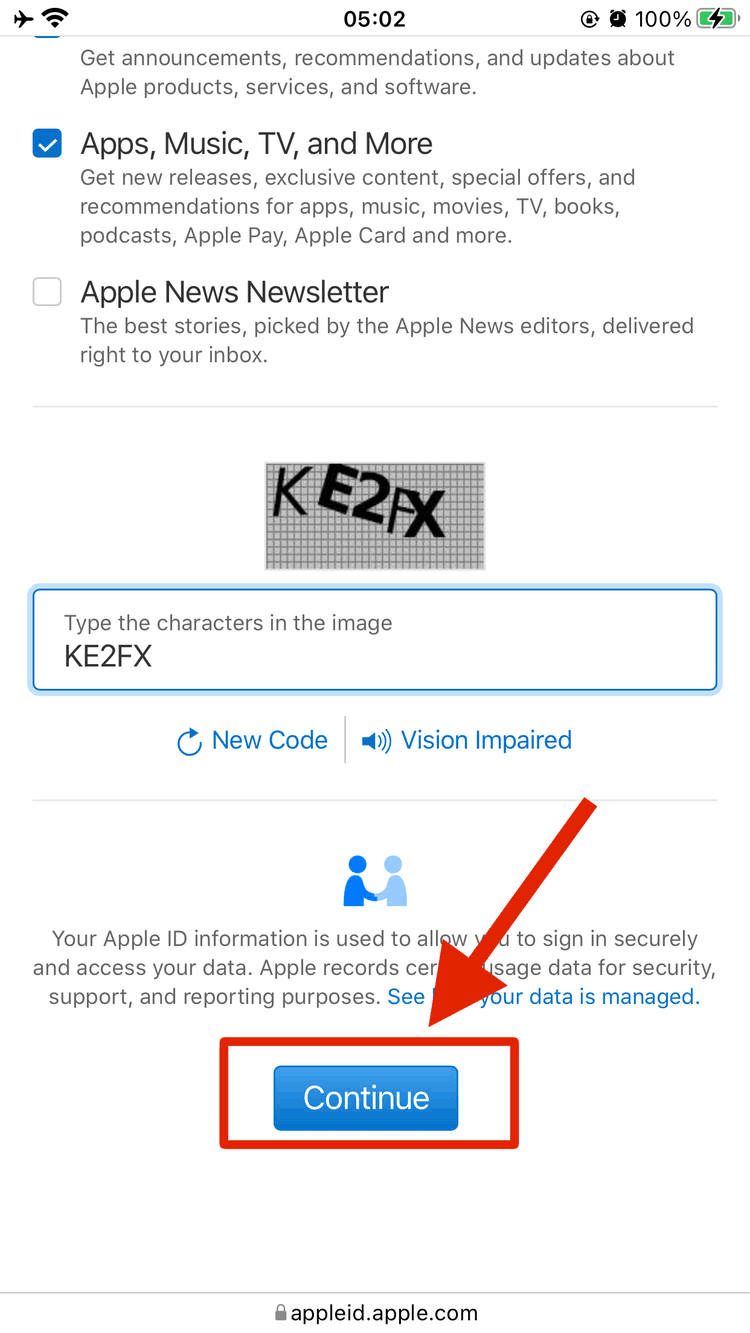Tap the battery charging icon
Image resolution: width=750 pixels, height=1333 pixels.
click(x=717, y=18)
